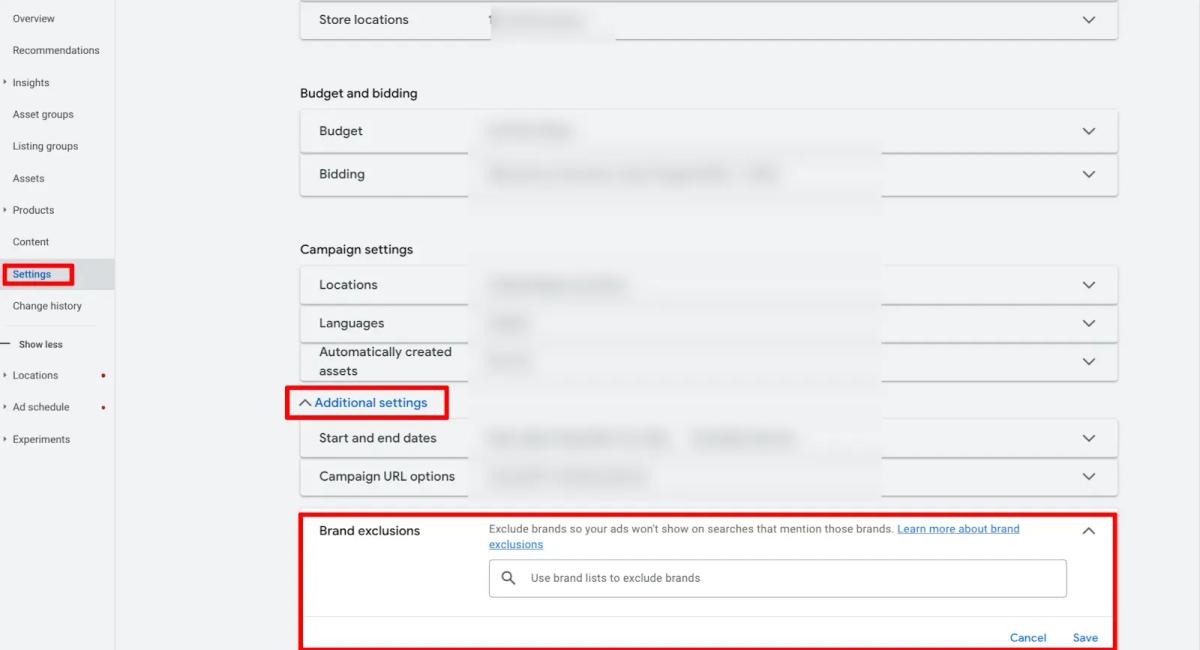Open Change history
This screenshot has width=1200, height=650.
coord(47,306)
